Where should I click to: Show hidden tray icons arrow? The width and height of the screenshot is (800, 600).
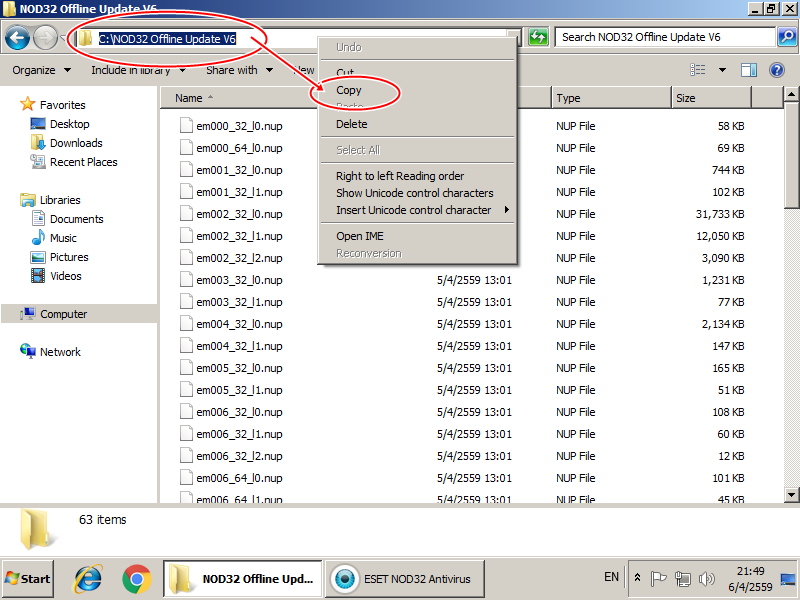click(637, 578)
